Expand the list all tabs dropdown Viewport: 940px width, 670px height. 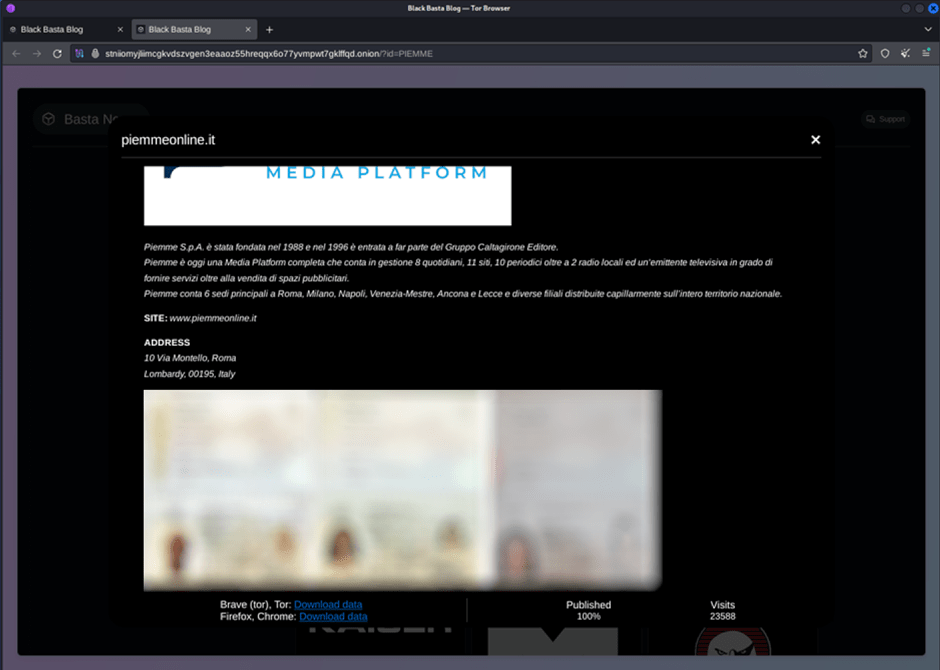pyautogui.click(x=926, y=30)
